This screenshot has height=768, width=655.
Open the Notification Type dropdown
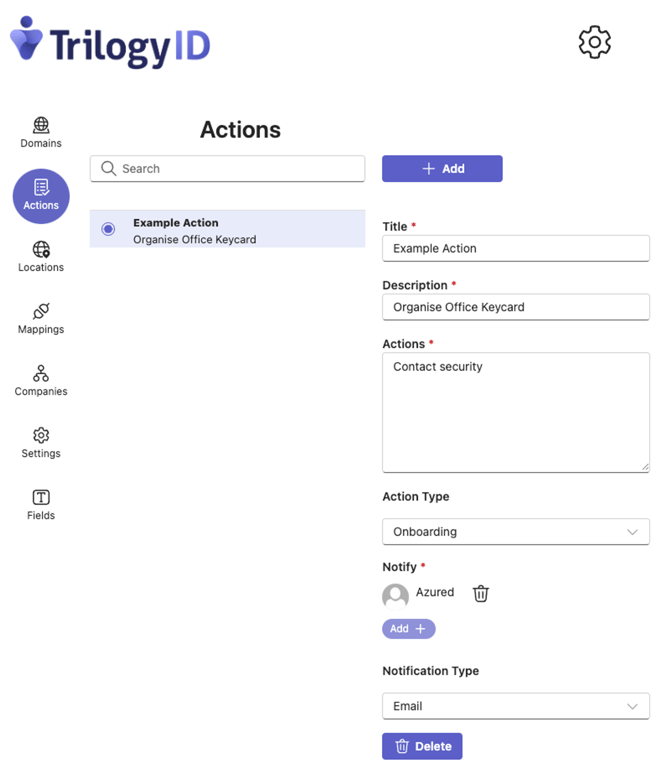pos(516,706)
